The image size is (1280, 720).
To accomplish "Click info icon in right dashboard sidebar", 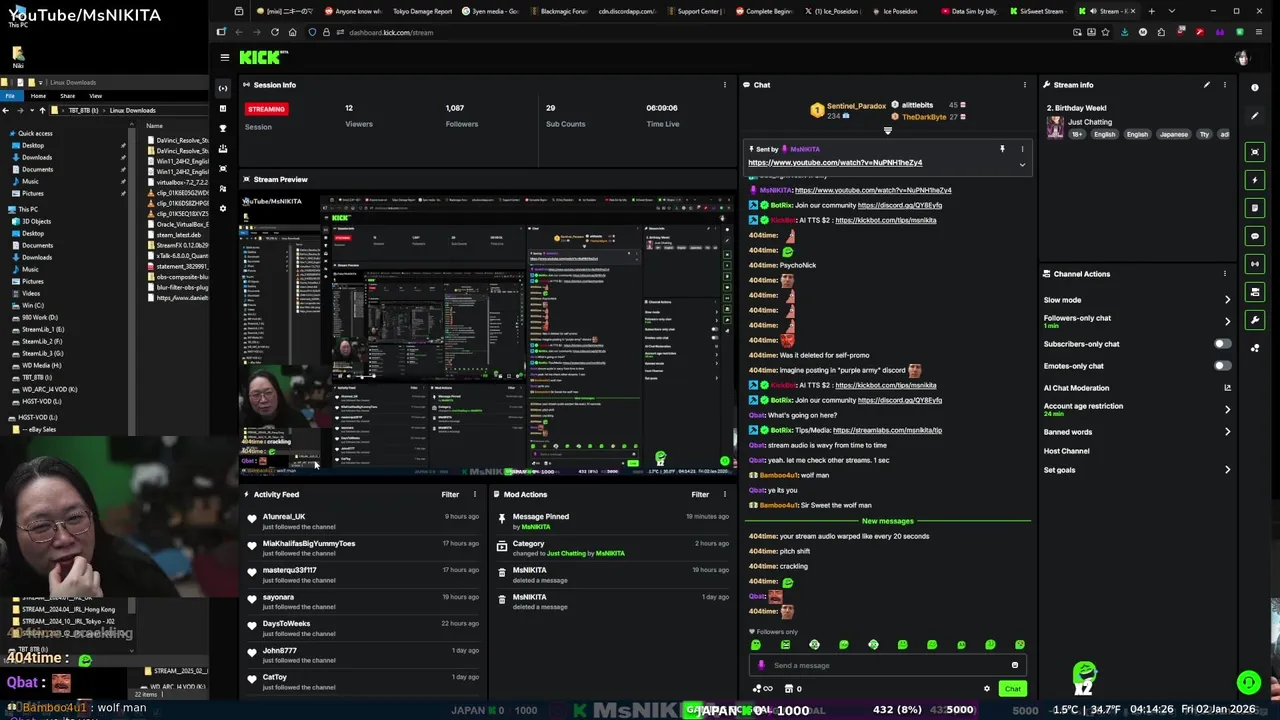I will pos(1255,87).
